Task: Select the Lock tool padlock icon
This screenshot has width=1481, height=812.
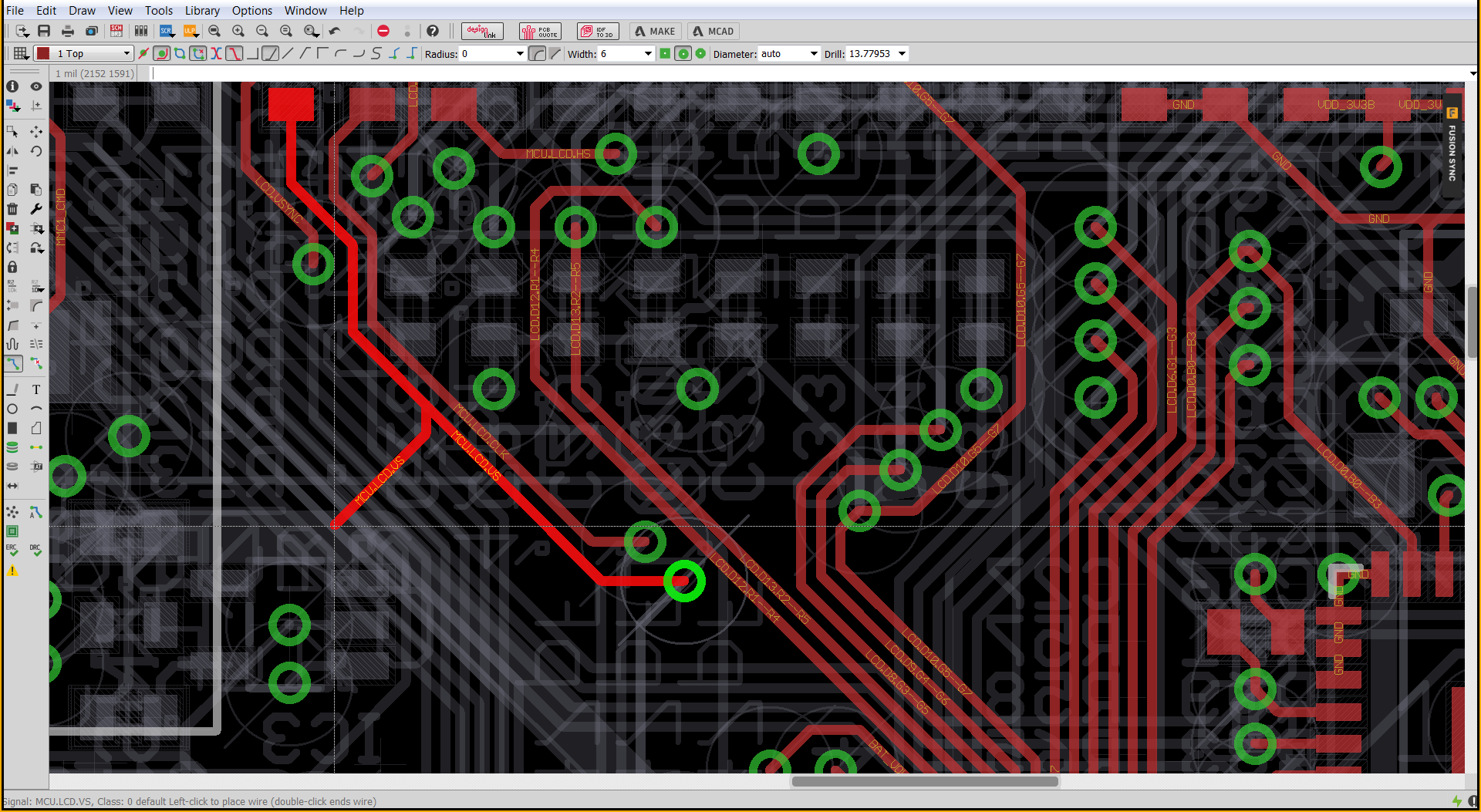Action: pyautogui.click(x=12, y=267)
